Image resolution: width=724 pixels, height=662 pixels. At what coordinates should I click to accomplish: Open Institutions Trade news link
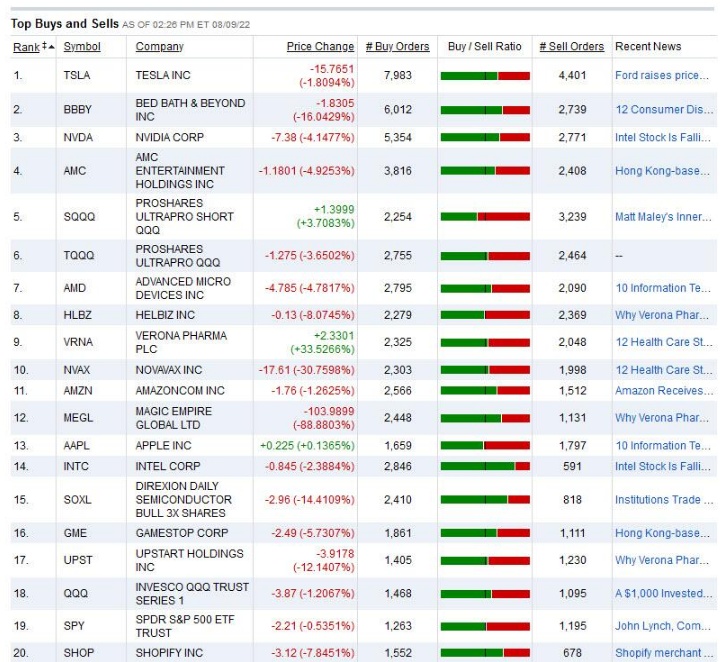click(x=664, y=500)
